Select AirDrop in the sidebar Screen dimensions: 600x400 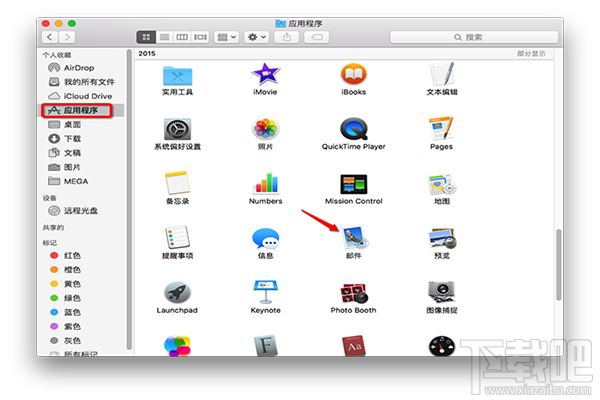point(80,68)
